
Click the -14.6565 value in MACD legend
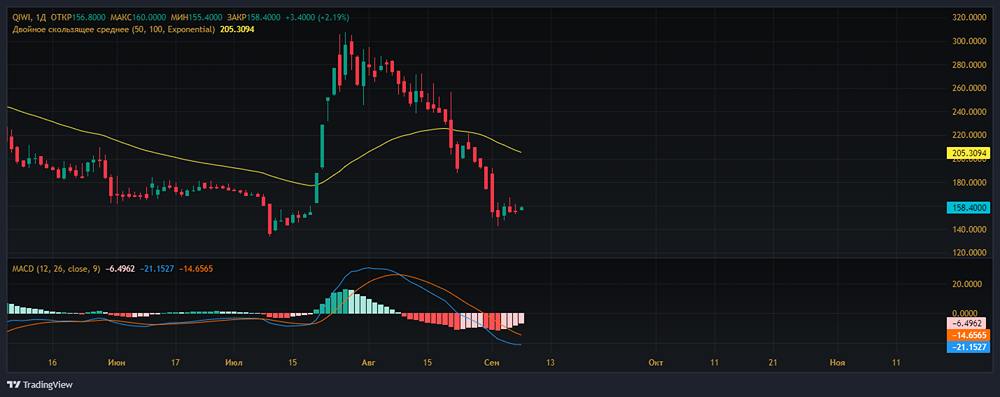coord(195,269)
